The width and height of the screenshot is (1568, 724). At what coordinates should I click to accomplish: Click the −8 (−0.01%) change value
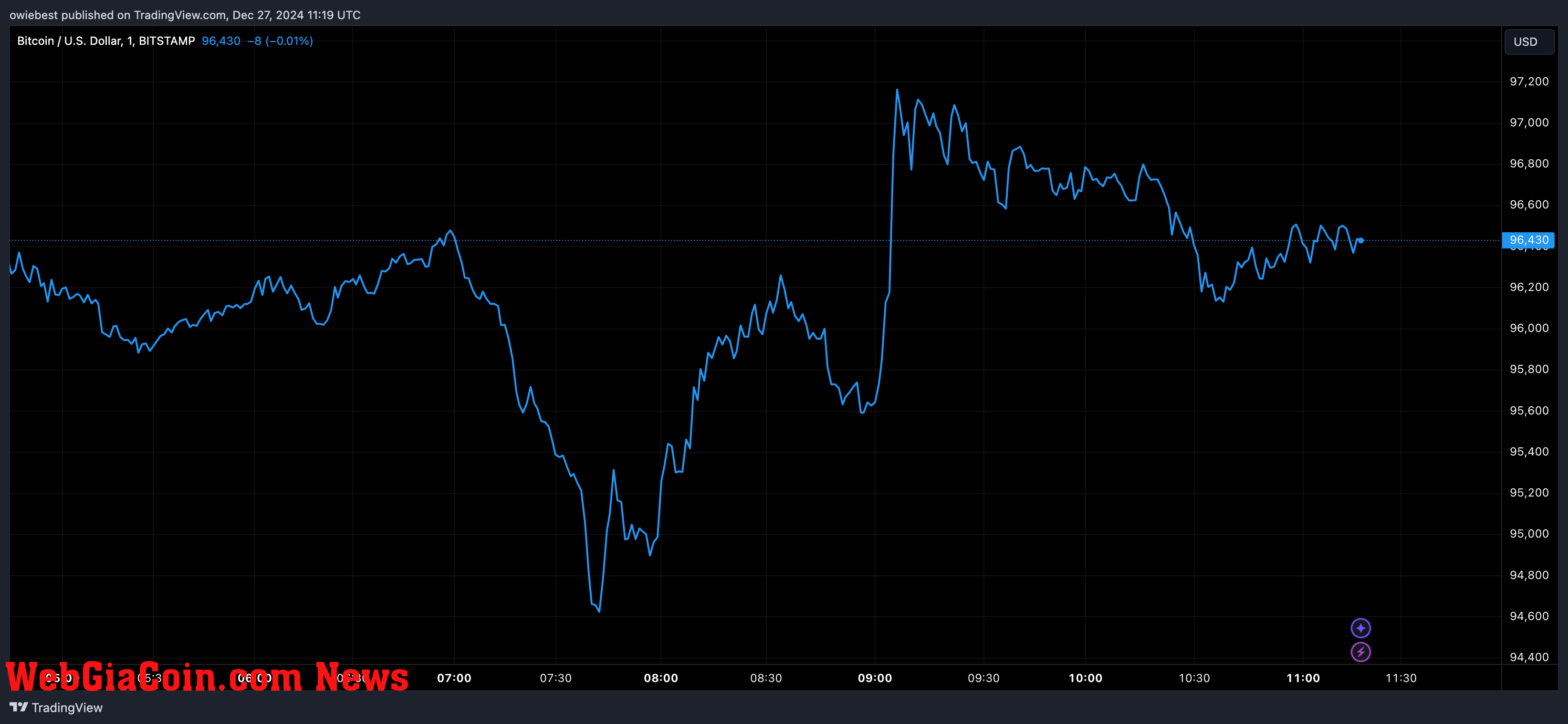coord(280,41)
